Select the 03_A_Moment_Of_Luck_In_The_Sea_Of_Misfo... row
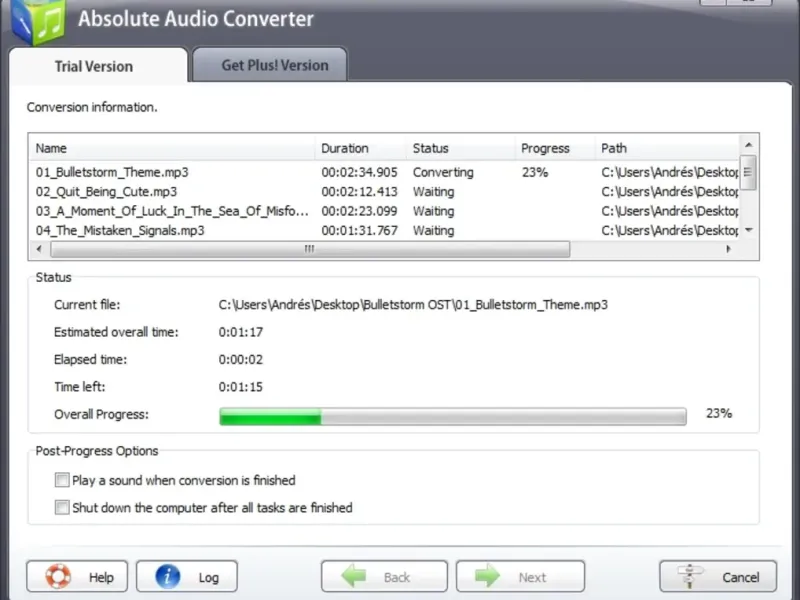 tap(384, 211)
